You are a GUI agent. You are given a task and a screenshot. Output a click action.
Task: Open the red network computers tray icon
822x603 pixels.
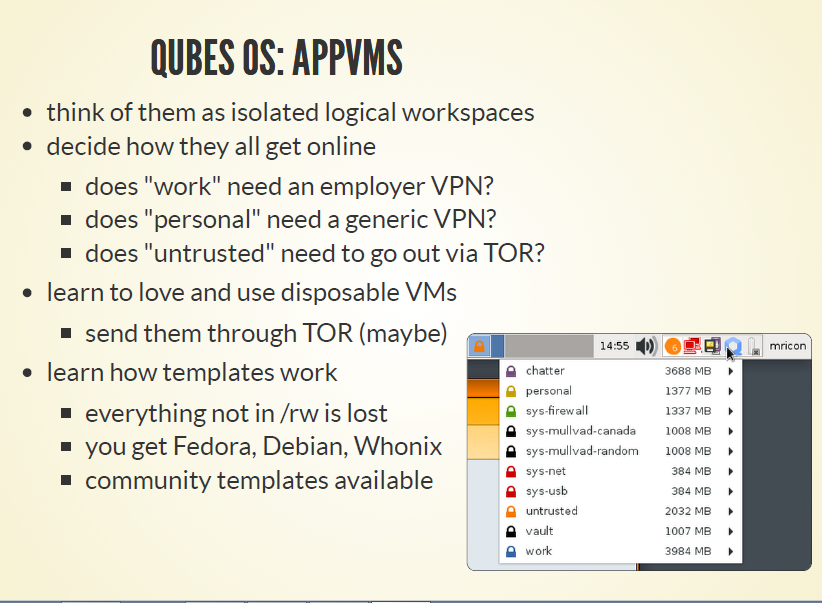coord(693,346)
